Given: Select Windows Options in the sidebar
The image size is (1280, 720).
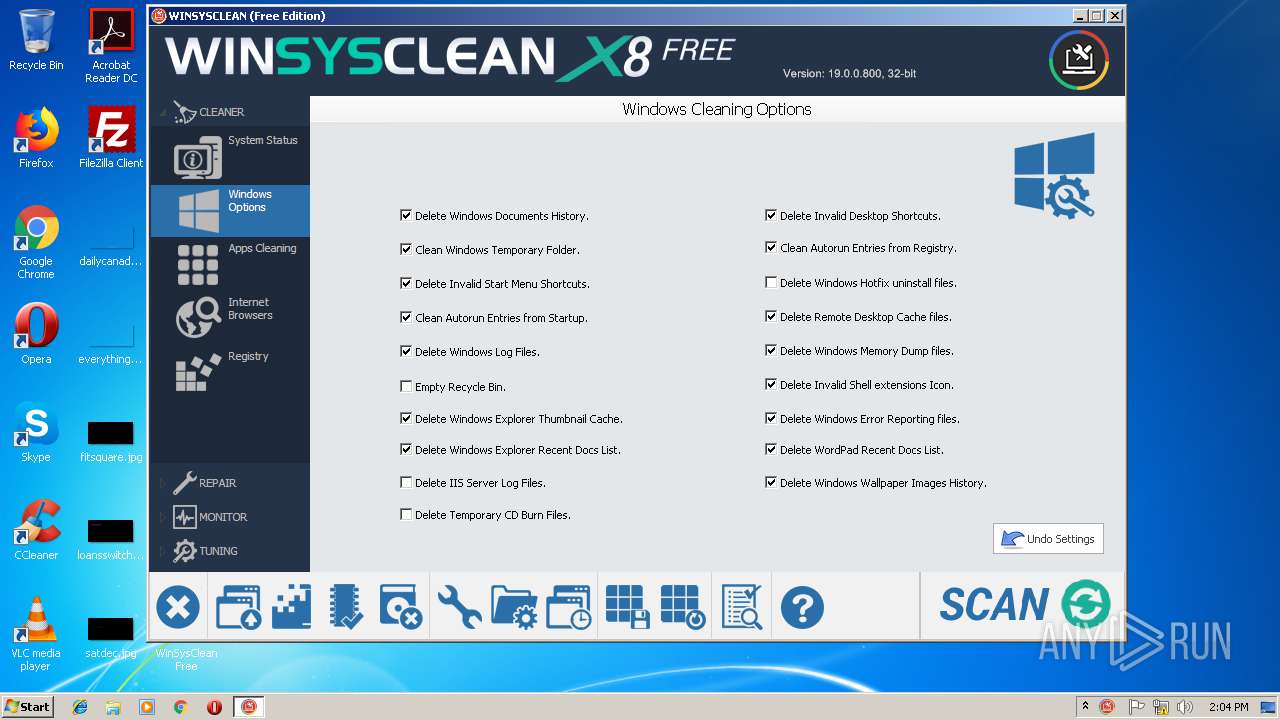Looking at the screenshot, I should (230, 210).
